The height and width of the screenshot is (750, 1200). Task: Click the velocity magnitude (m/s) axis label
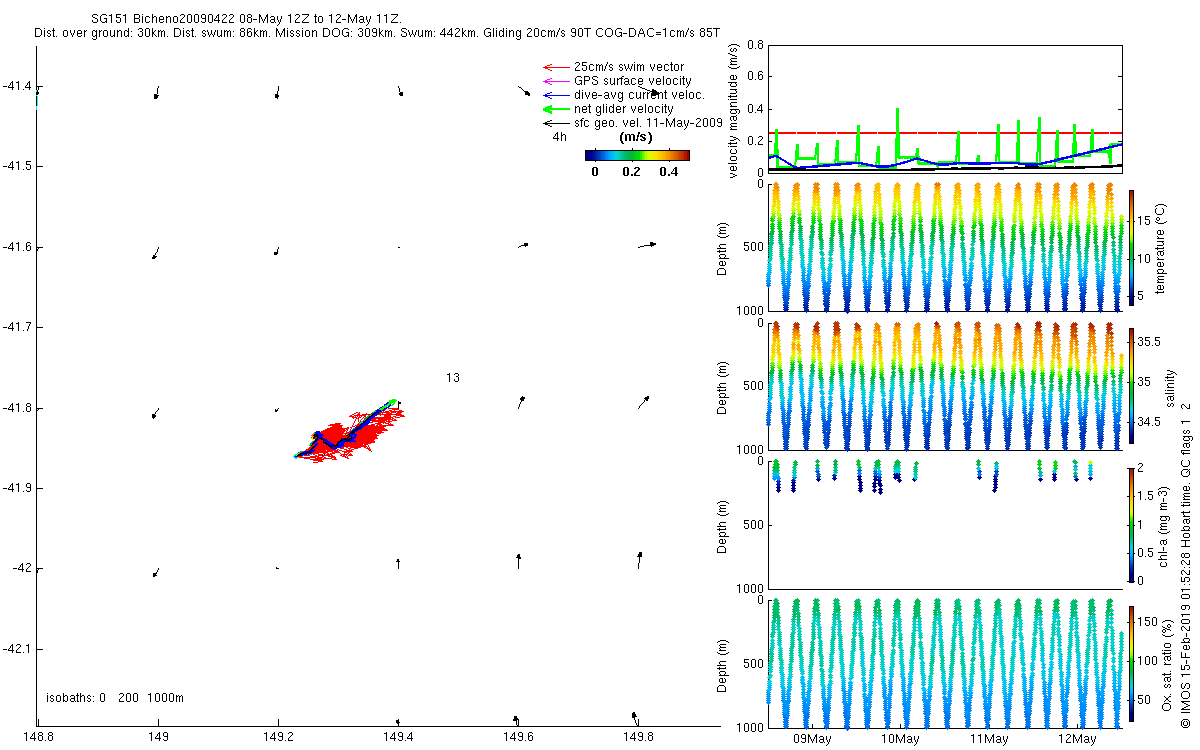pyautogui.click(x=734, y=110)
